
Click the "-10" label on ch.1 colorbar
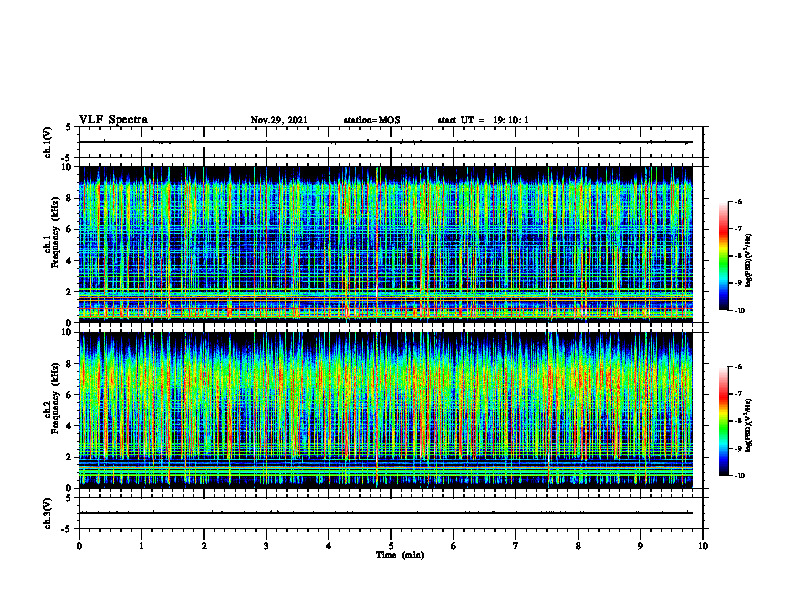coord(740,311)
